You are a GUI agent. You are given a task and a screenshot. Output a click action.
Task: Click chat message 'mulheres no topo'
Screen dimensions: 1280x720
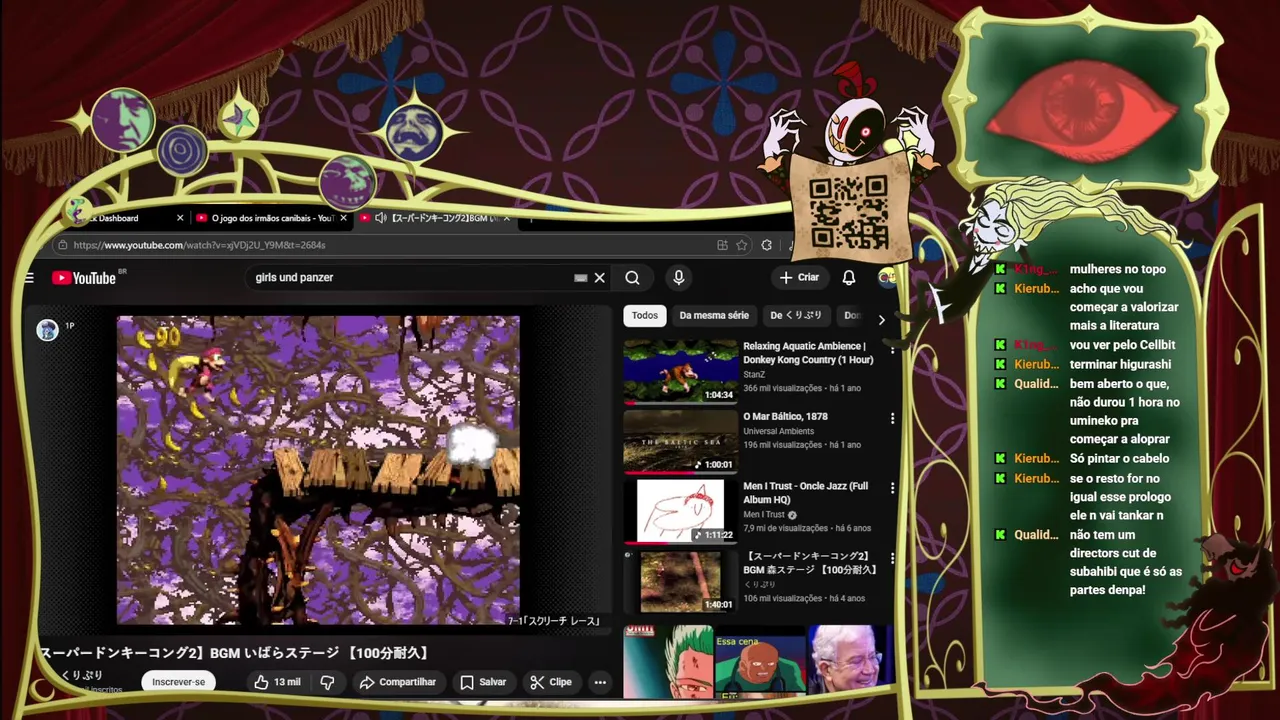point(1118,270)
